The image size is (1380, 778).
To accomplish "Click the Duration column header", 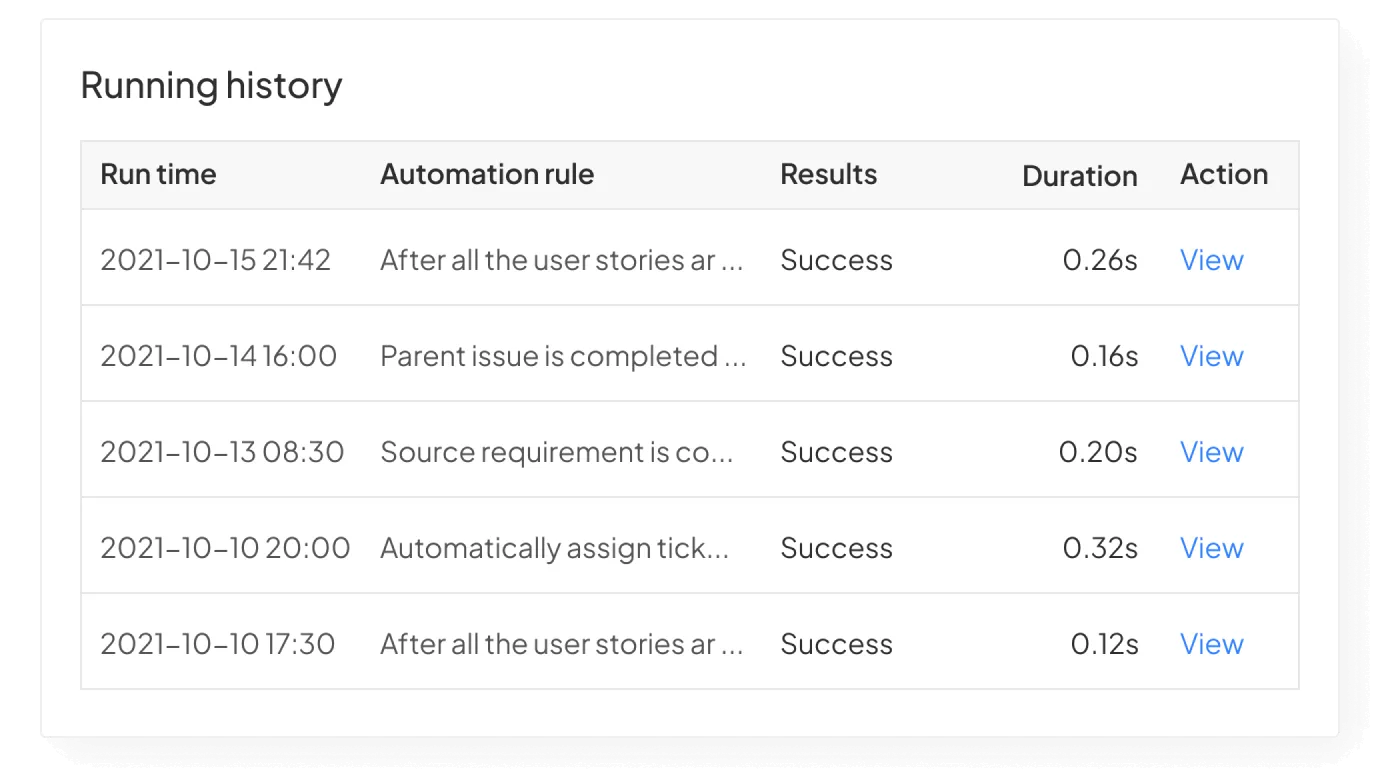I will [1079, 176].
